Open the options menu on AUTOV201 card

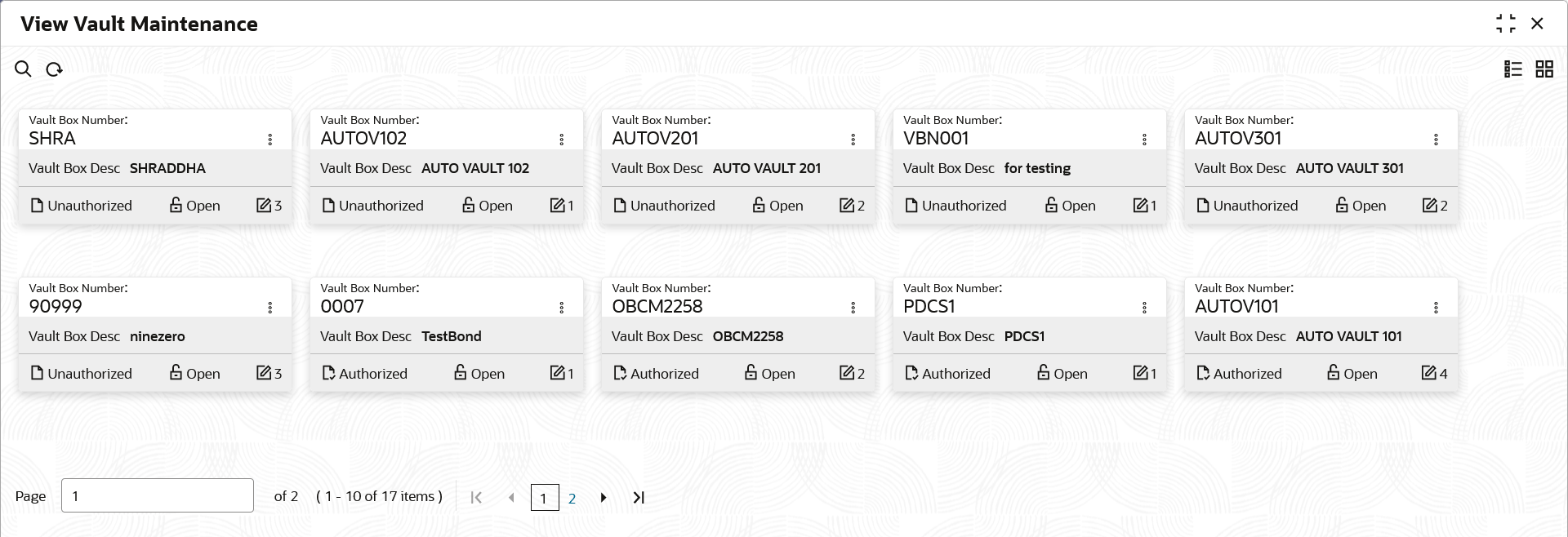853,140
